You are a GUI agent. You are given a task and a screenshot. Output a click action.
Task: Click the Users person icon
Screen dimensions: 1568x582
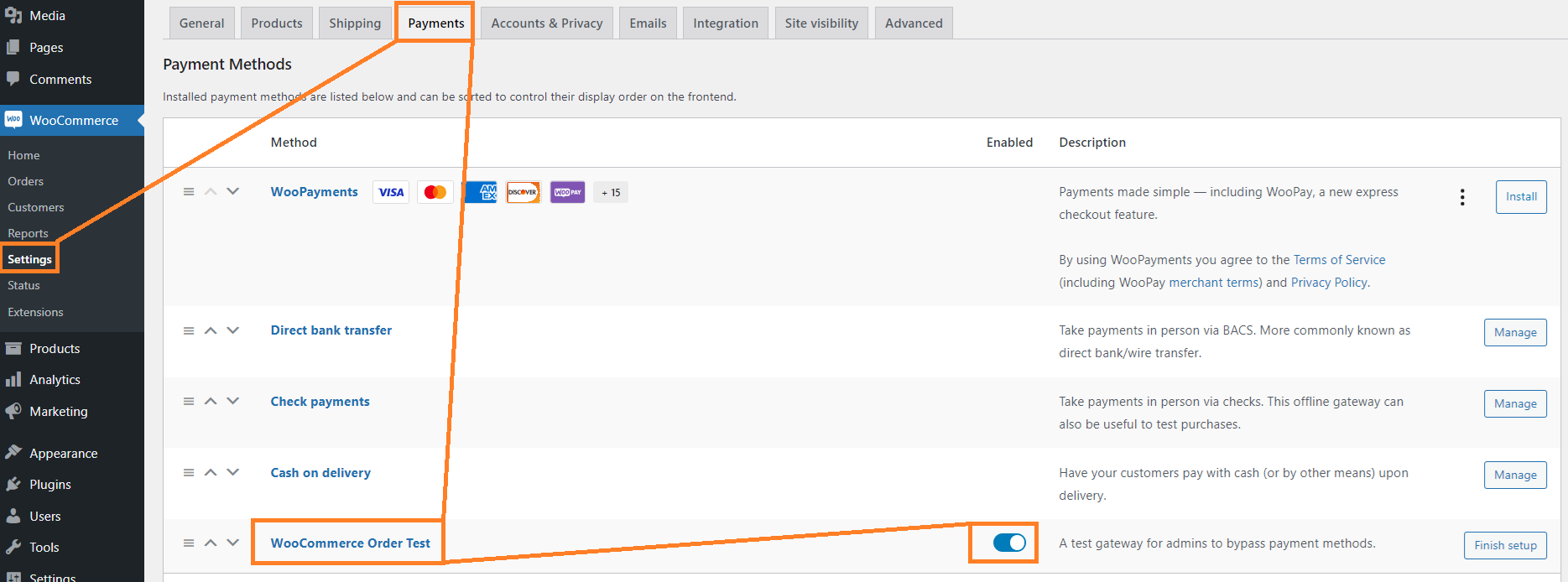[13, 516]
